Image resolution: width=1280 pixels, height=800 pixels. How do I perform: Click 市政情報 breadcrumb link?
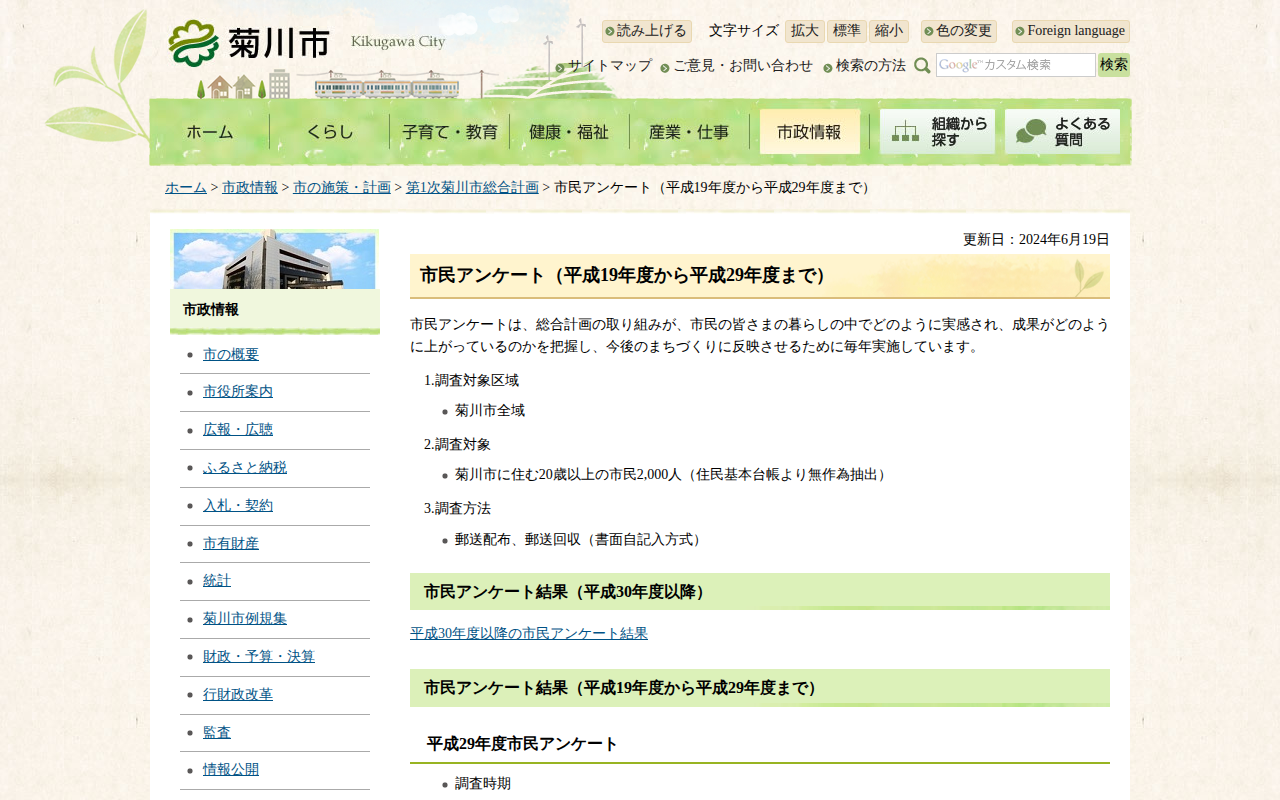250,188
